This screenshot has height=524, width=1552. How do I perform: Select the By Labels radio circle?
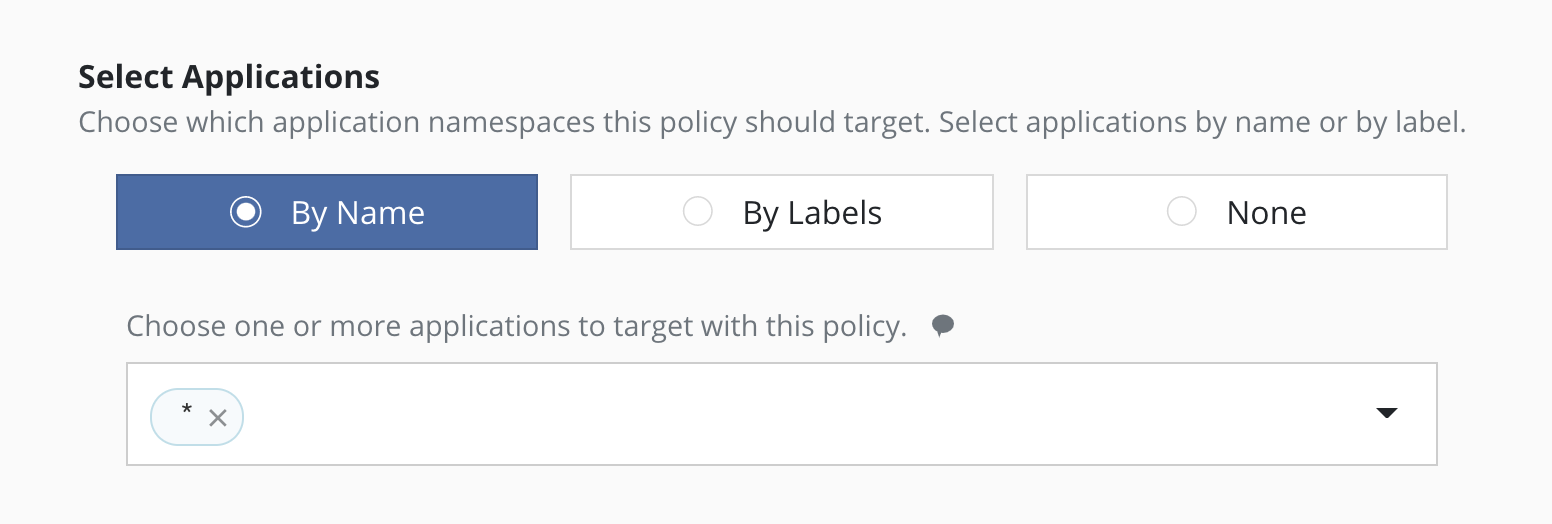pos(697,212)
